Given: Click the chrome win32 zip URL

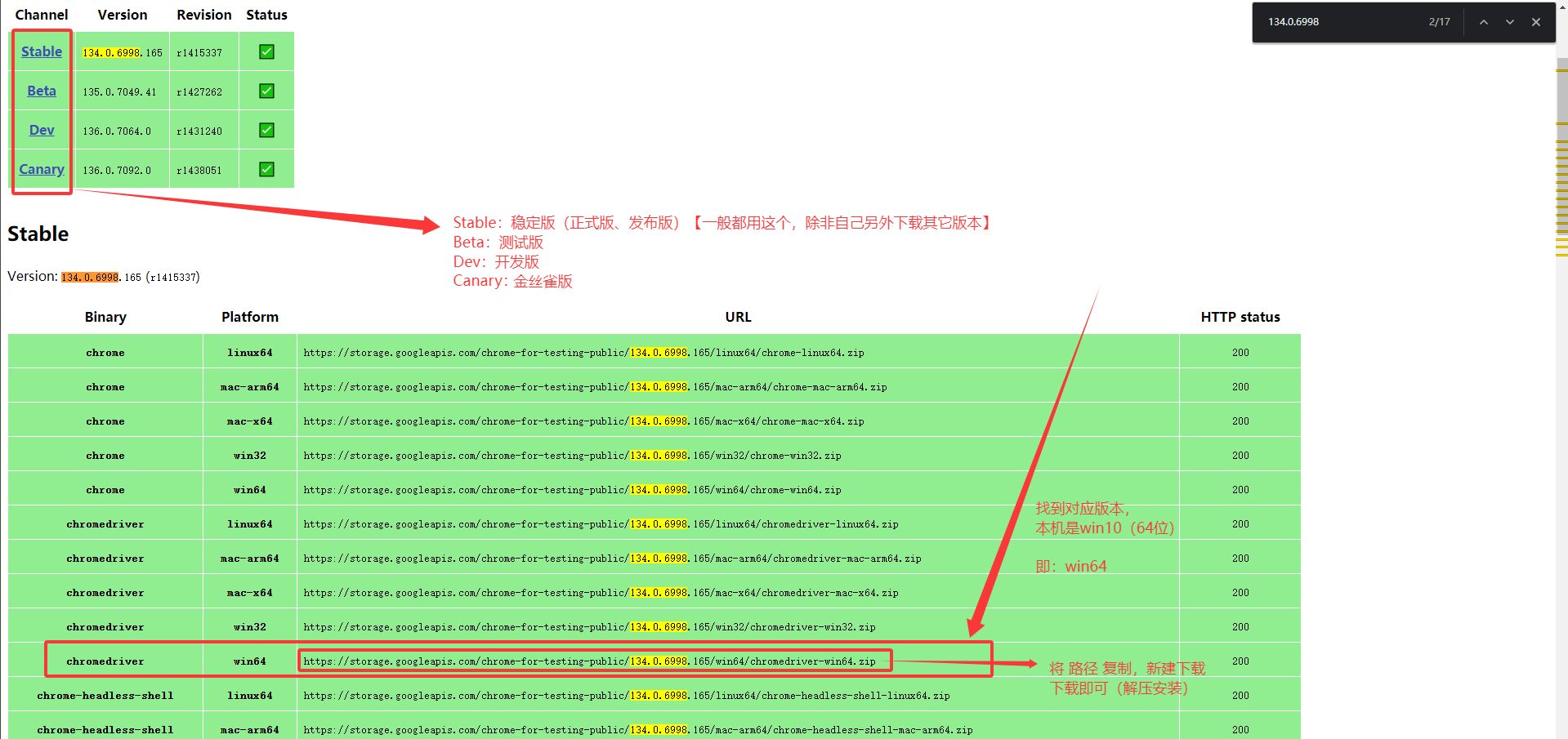Looking at the screenshot, I should pyautogui.click(x=572, y=456).
